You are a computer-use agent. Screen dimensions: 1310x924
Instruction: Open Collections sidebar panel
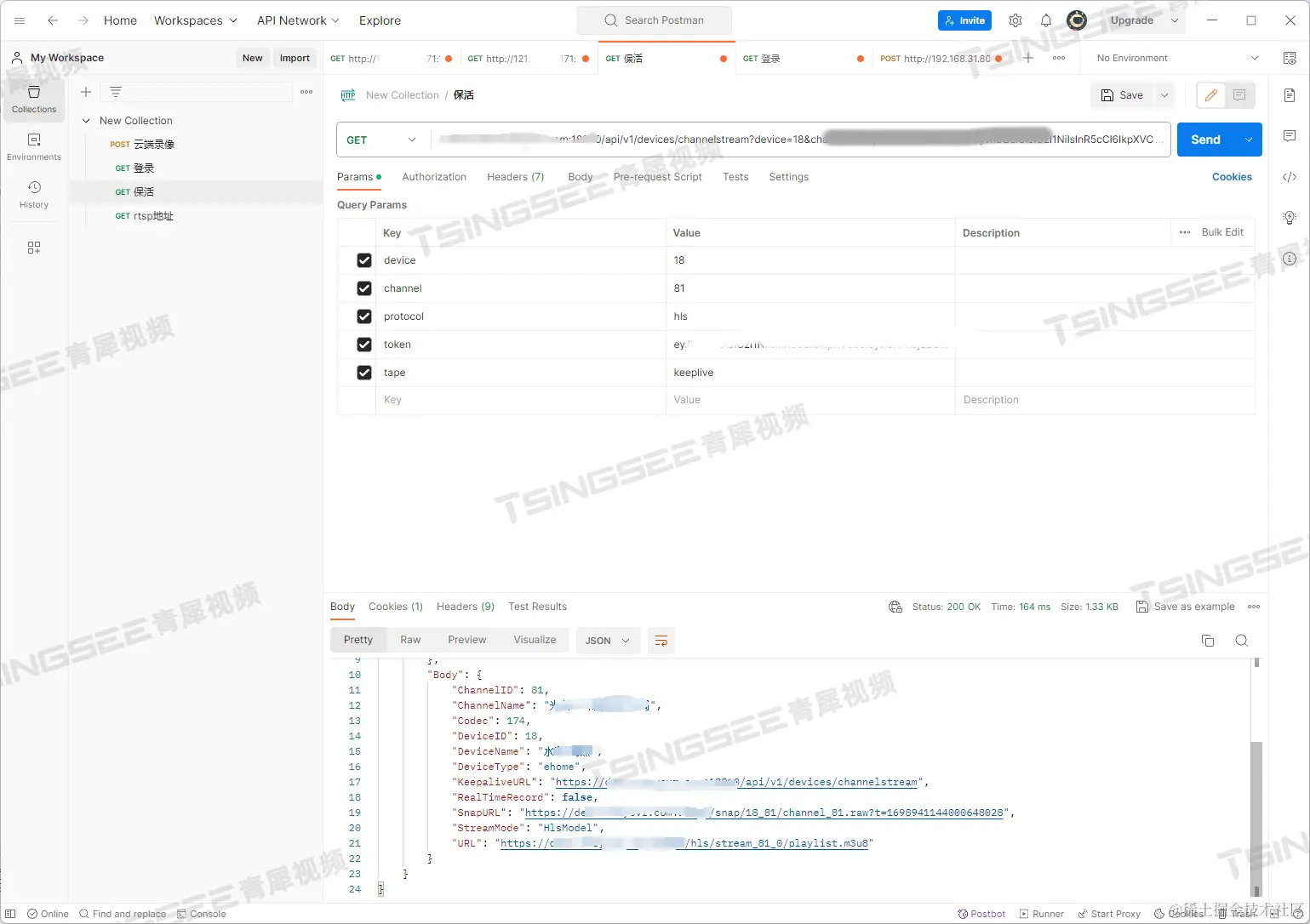click(34, 100)
